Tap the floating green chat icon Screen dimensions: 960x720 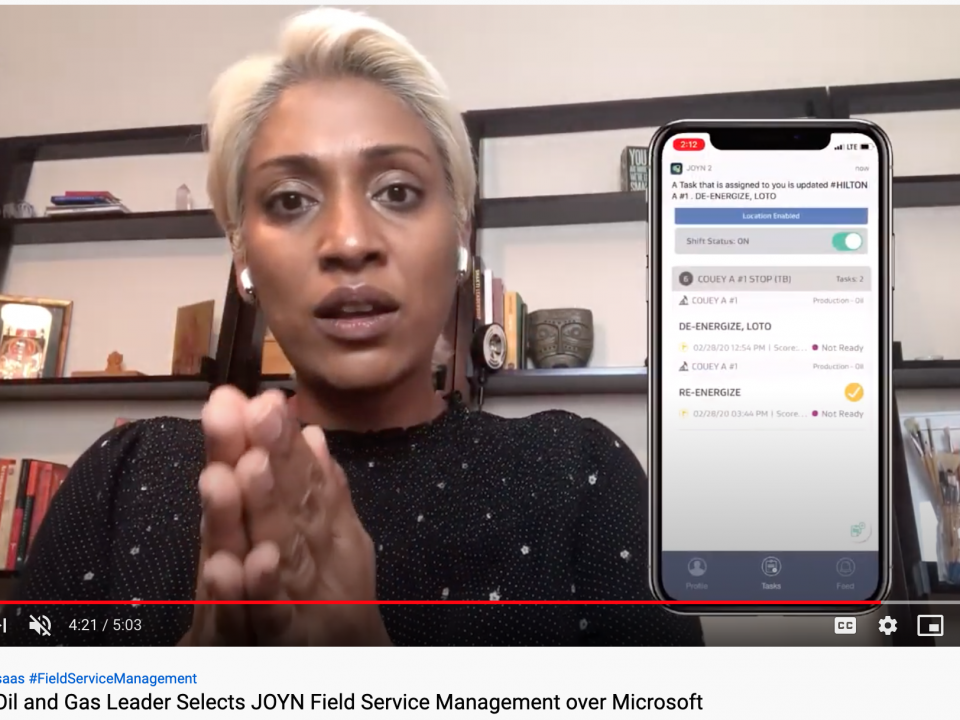pyautogui.click(x=858, y=530)
